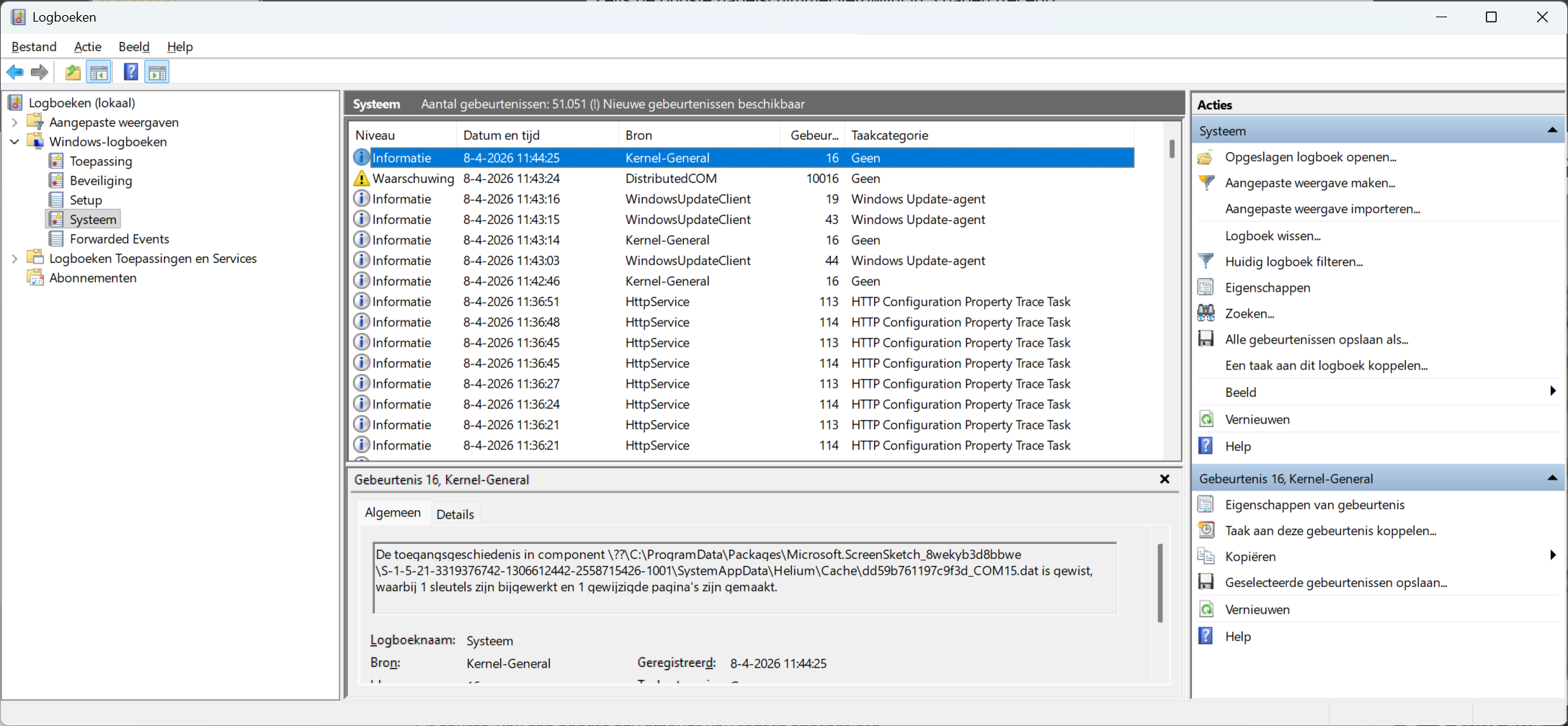Expand Logboeken Toepassingen en Services node
1568x726 pixels.
[14, 259]
